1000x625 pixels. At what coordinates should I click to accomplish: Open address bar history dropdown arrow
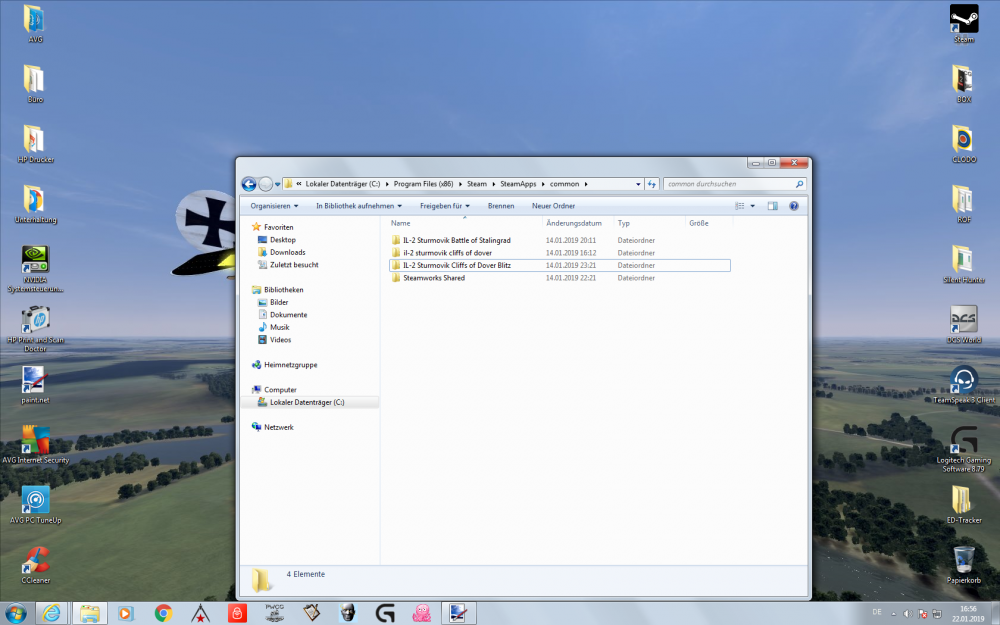coord(638,184)
